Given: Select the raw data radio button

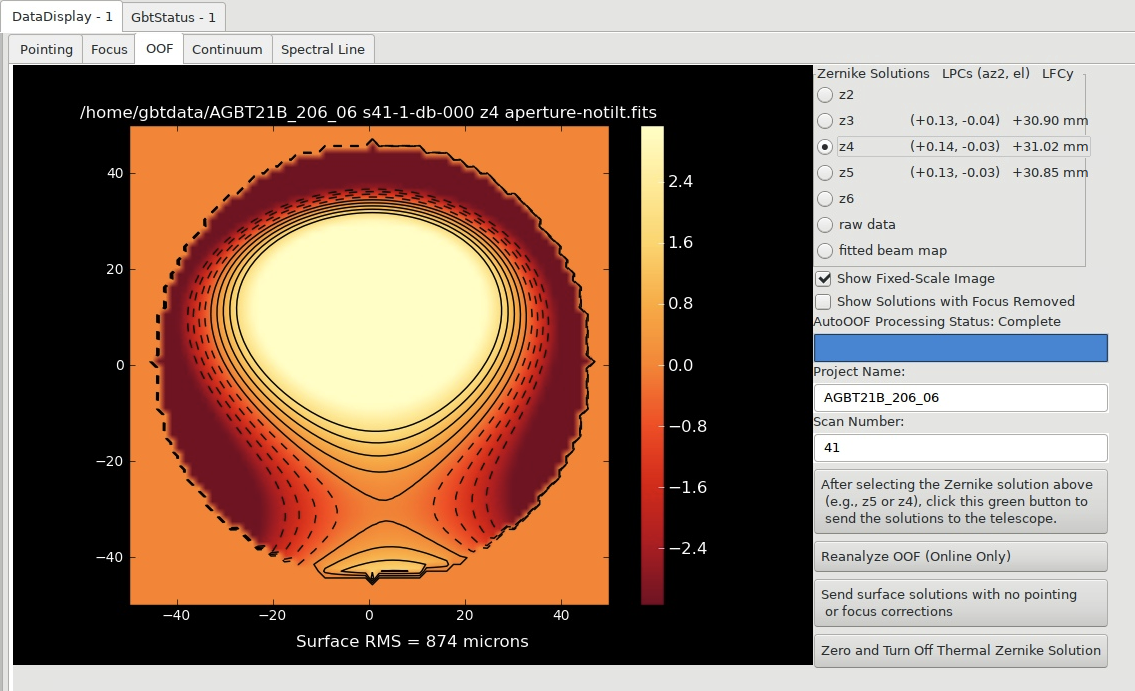Looking at the screenshot, I should (x=825, y=225).
